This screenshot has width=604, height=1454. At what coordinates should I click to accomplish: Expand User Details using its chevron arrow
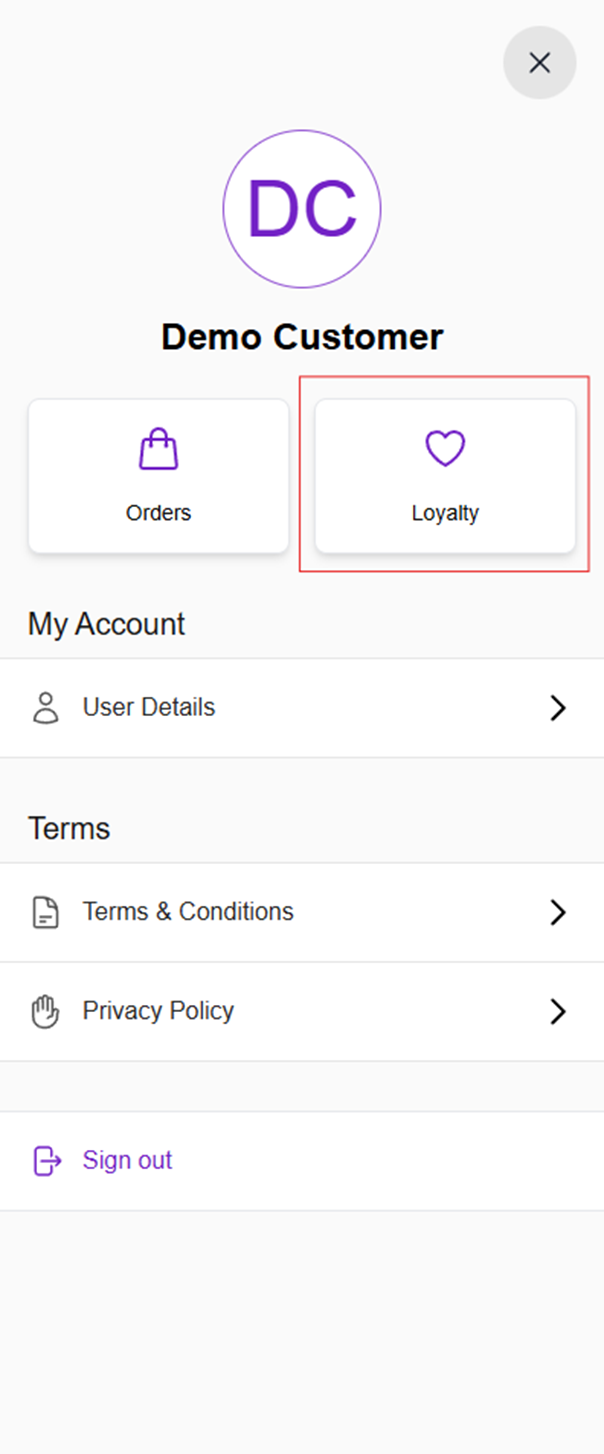point(558,708)
